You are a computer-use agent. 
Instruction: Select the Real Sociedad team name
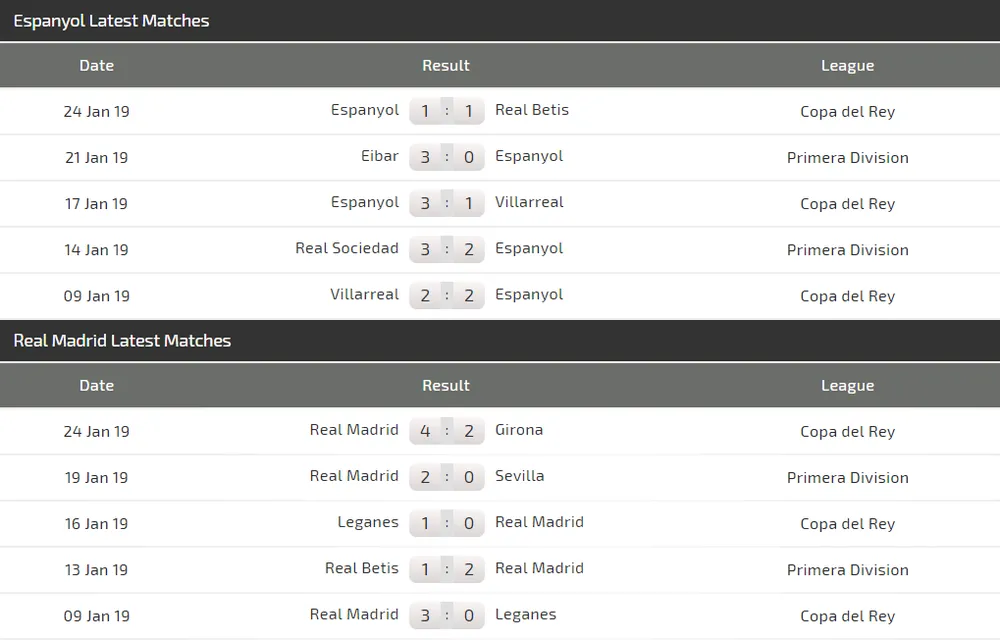click(x=347, y=248)
